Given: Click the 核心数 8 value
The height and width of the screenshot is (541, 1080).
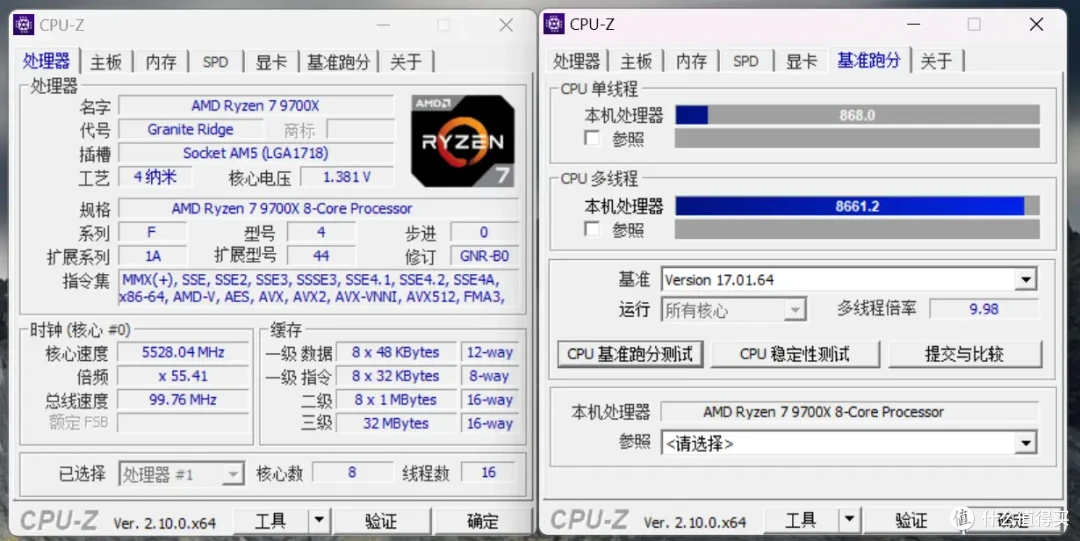Looking at the screenshot, I should pos(352,473).
